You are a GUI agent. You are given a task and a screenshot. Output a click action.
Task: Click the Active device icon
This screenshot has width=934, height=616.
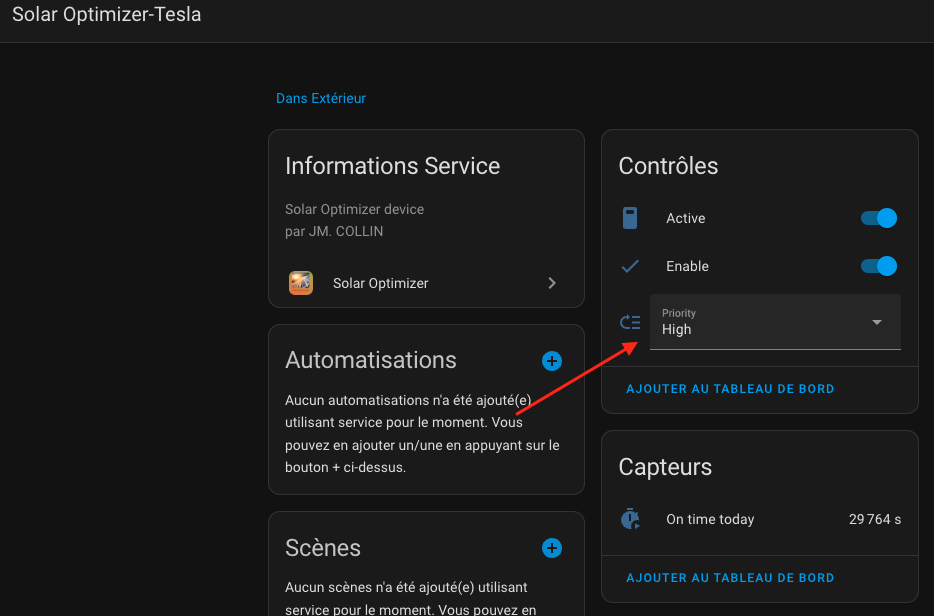point(630,218)
